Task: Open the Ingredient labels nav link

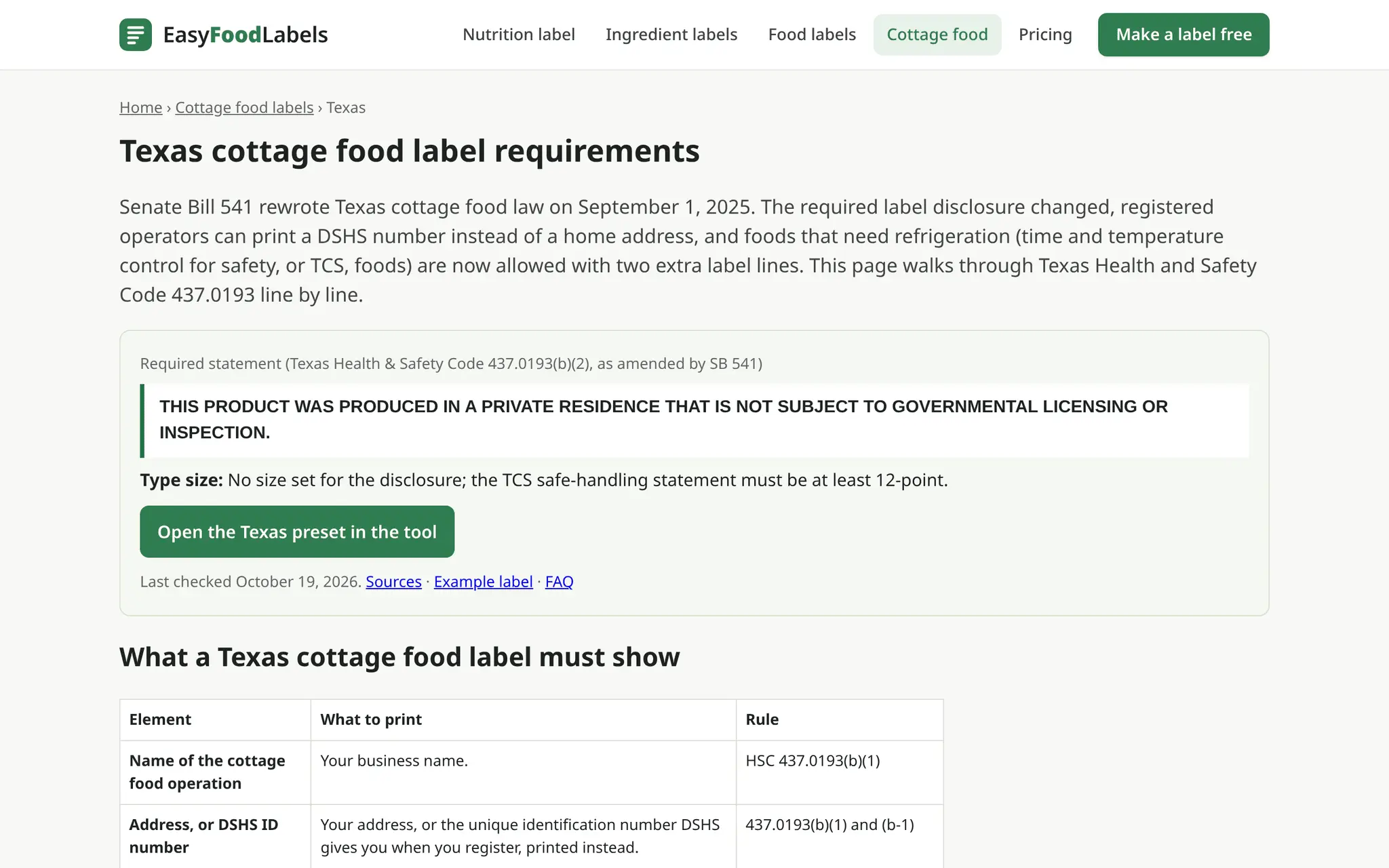Action: [671, 35]
